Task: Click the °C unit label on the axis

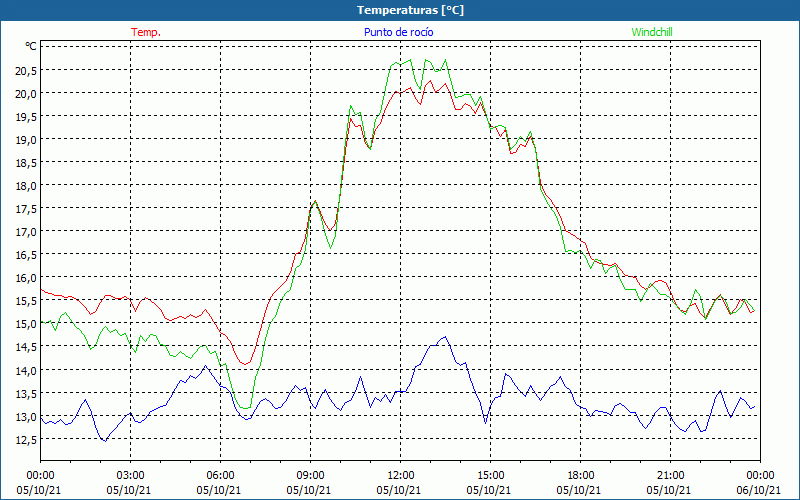Action: 31,46
